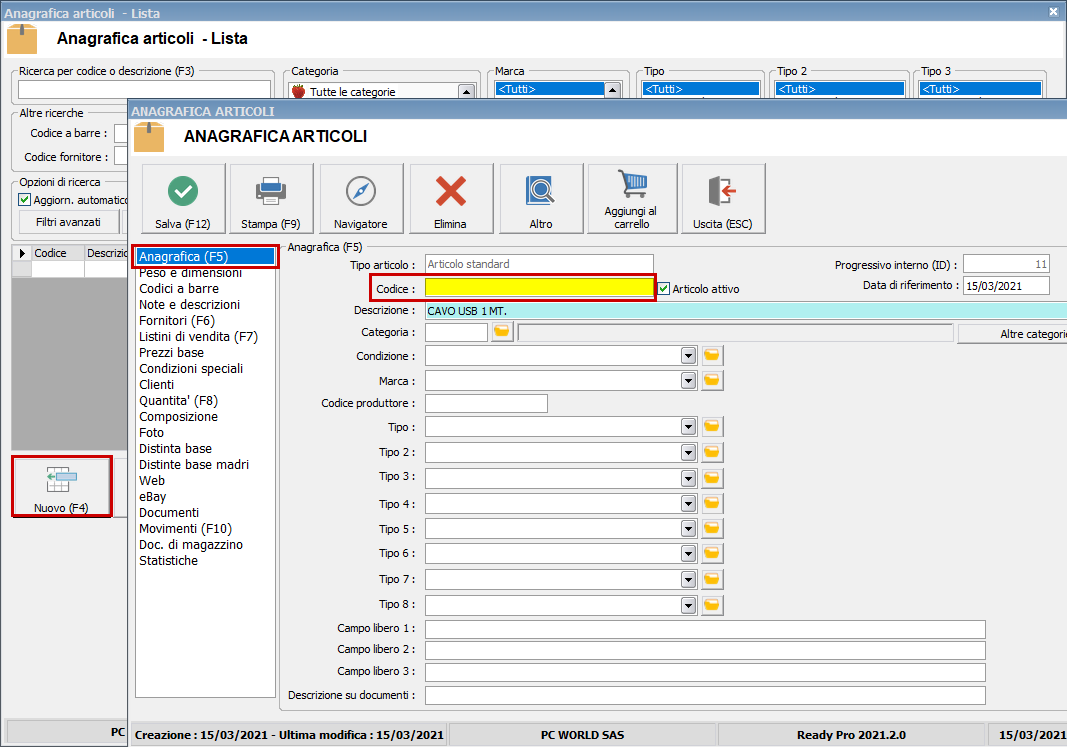
Task: Open Filtri avanzati
Action: pyautogui.click(x=67, y=222)
